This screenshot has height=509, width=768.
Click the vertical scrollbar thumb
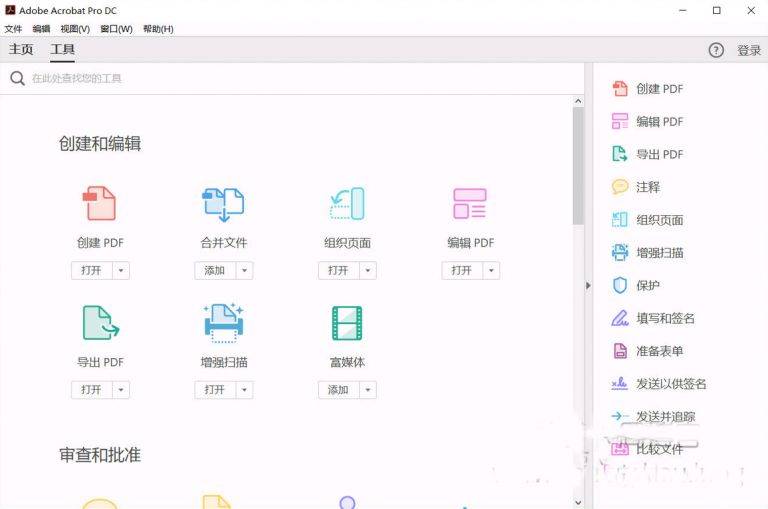tap(578, 166)
